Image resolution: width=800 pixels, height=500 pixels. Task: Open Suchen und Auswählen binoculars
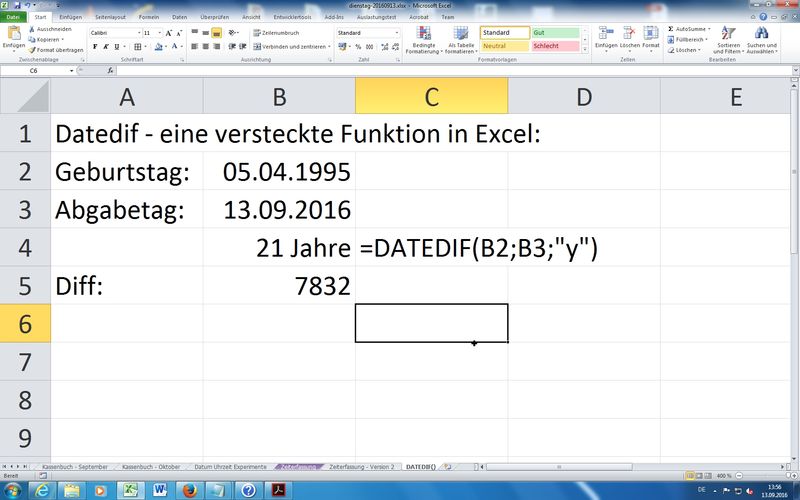761,40
